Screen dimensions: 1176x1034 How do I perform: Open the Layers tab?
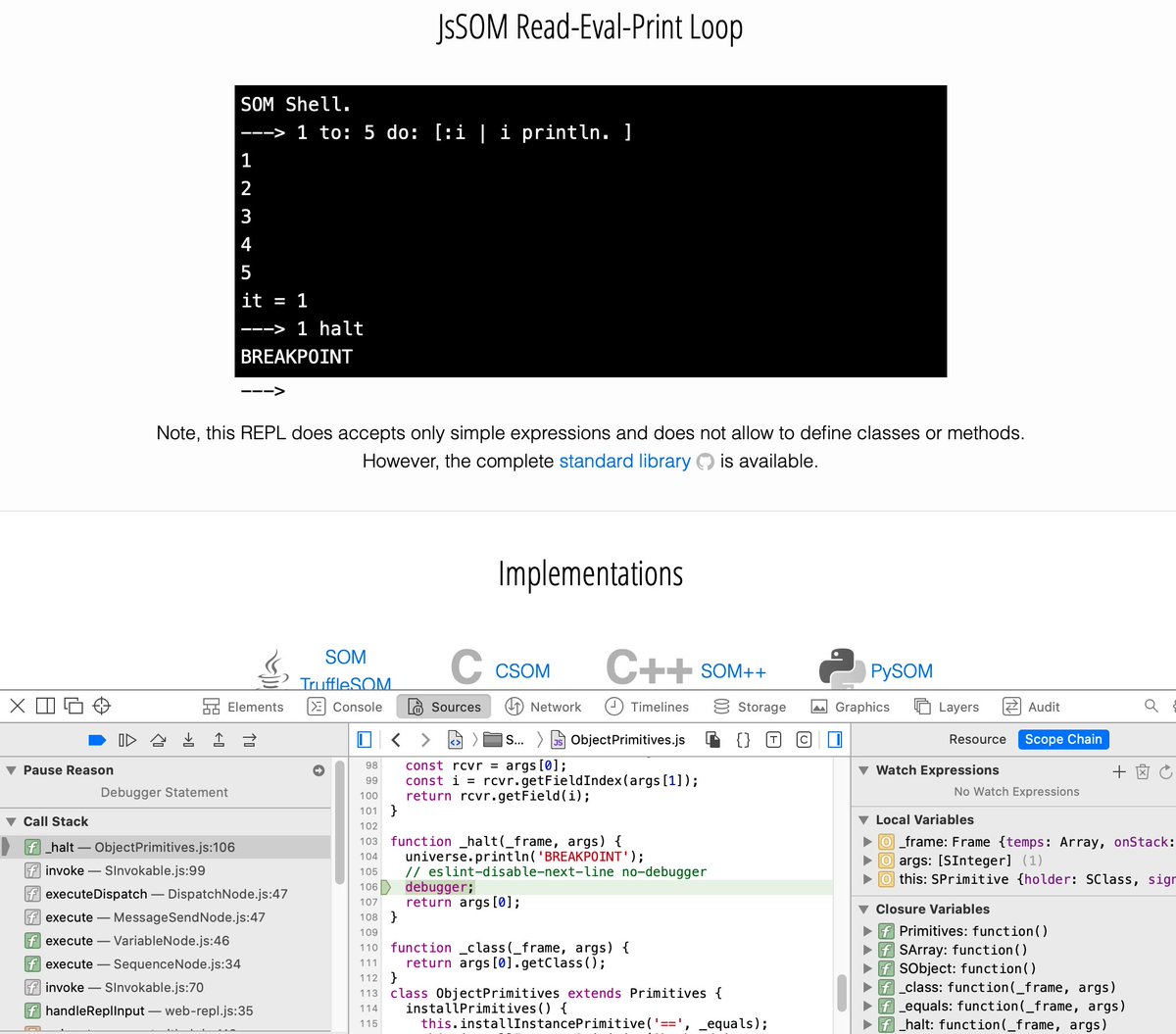click(x=947, y=707)
